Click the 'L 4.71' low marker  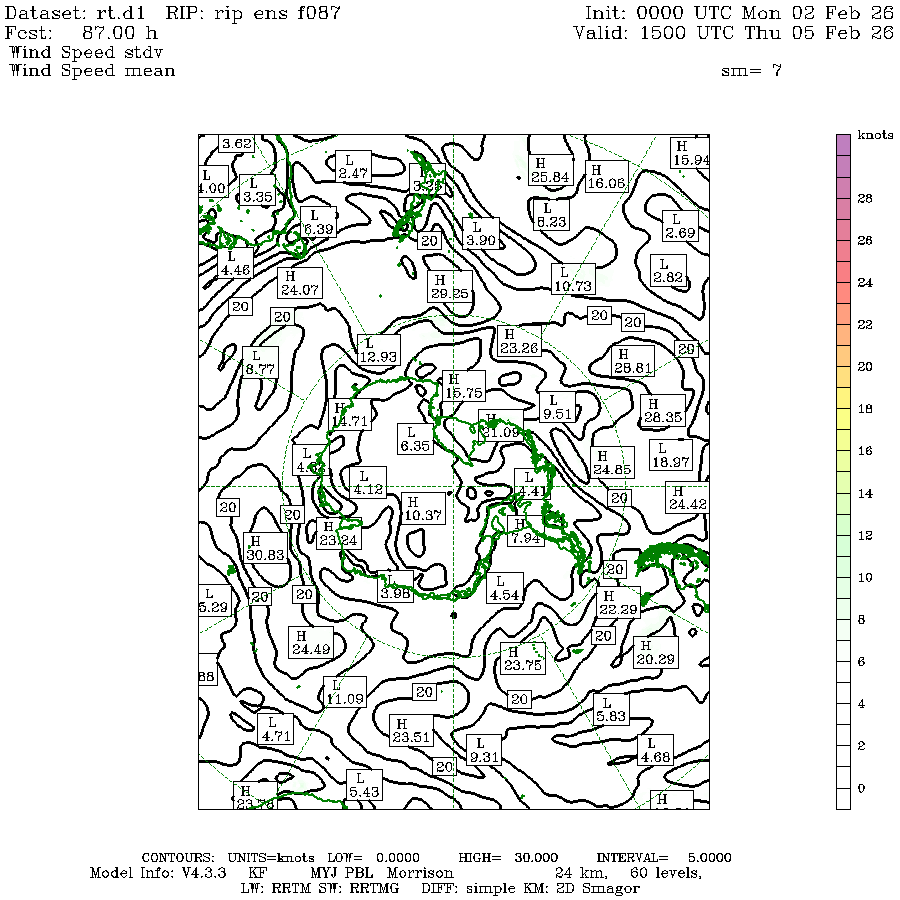click(276, 729)
